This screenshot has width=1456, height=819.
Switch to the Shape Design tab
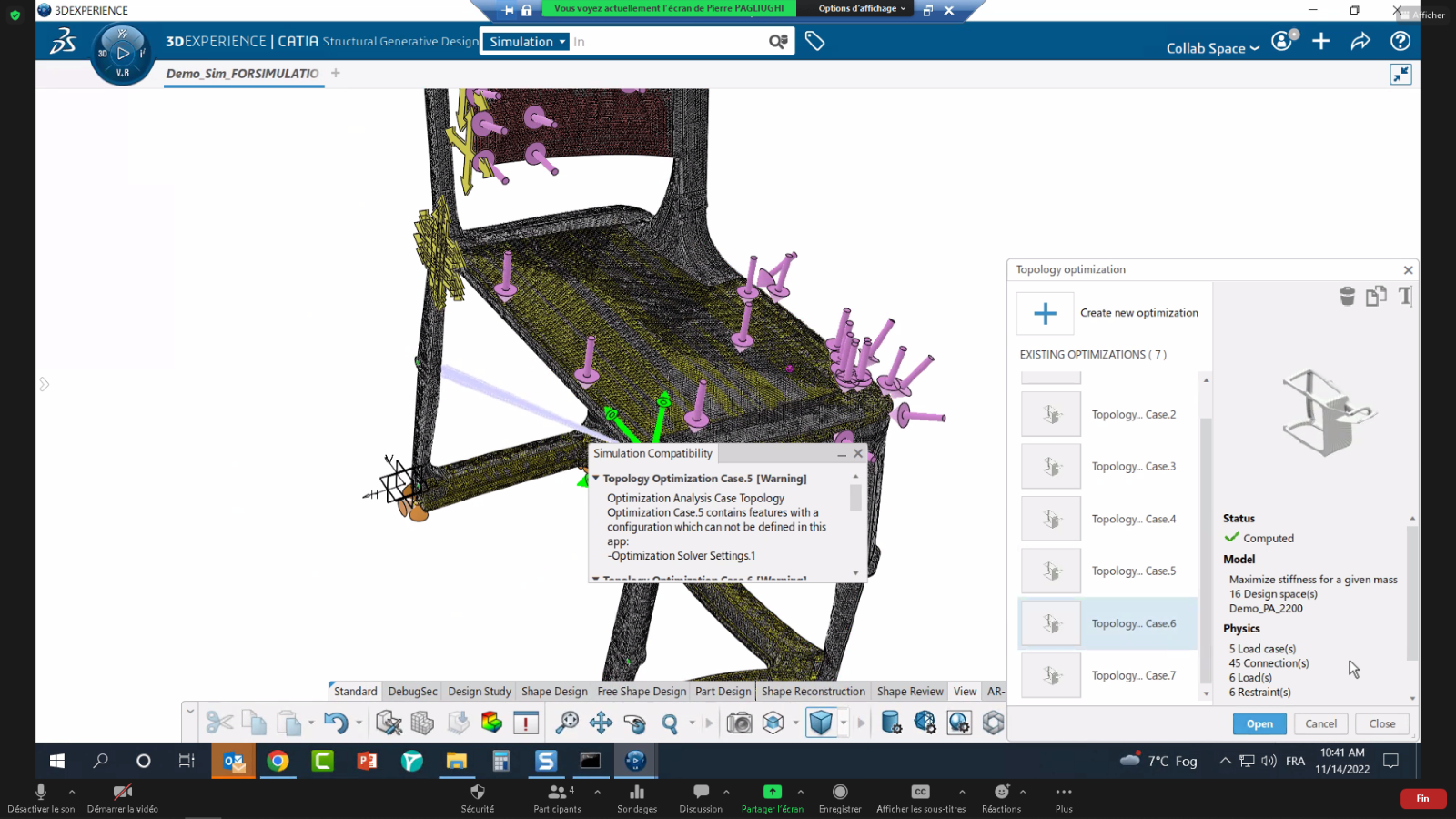pyautogui.click(x=554, y=692)
